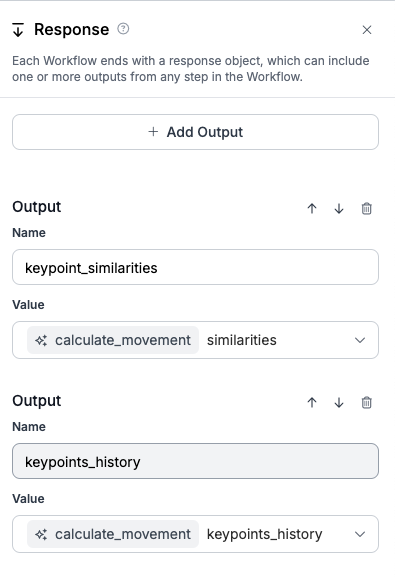Click the keypoints_history text in value selector

(x=264, y=534)
